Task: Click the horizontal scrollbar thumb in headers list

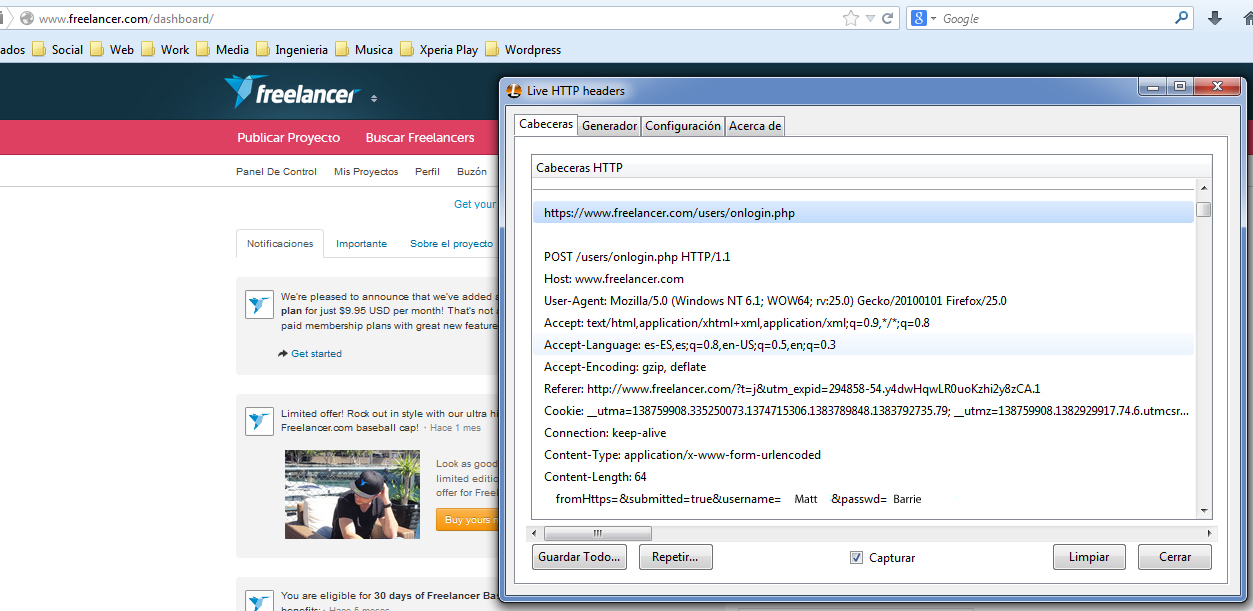Action: pos(598,533)
